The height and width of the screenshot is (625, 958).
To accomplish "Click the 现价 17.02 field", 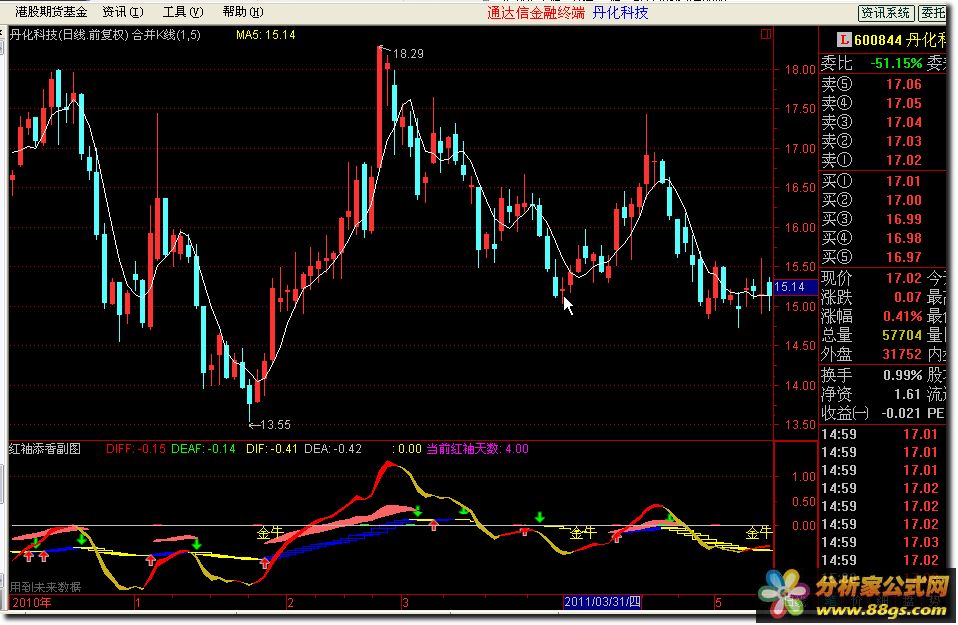I will (871, 278).
